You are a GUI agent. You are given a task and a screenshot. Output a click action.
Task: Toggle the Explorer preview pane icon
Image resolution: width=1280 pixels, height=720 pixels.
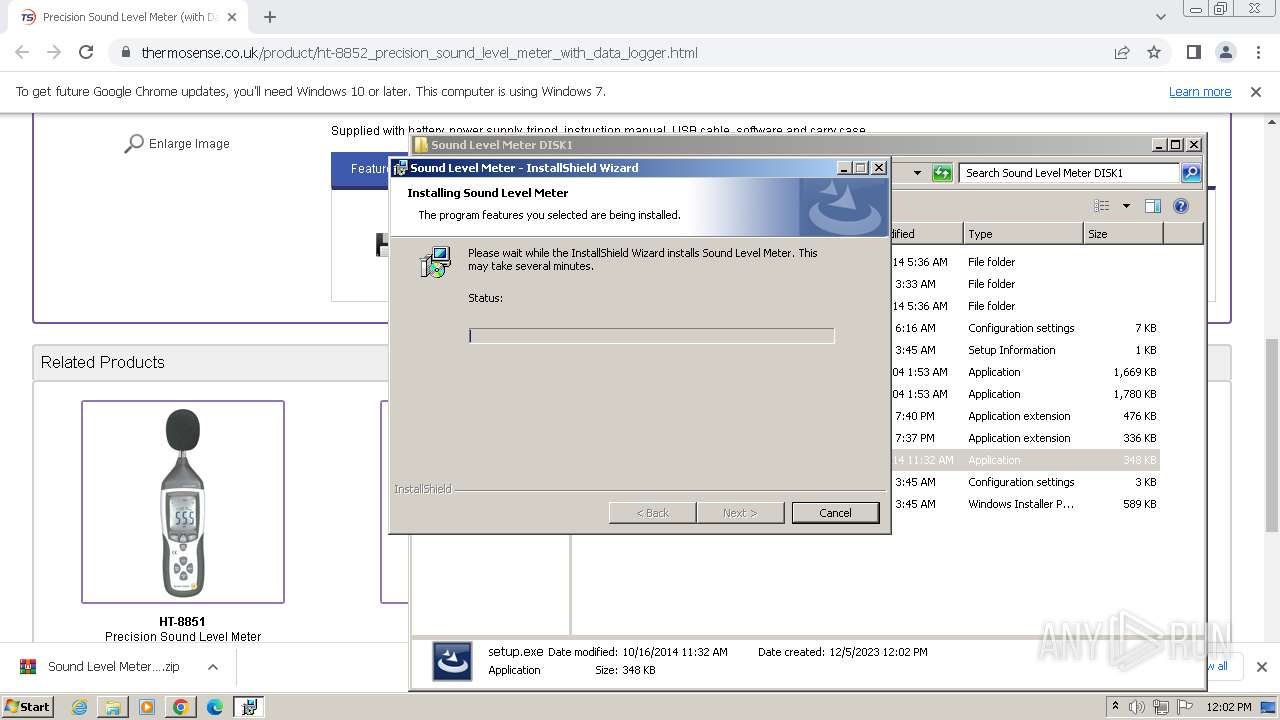coord(1153,206)
